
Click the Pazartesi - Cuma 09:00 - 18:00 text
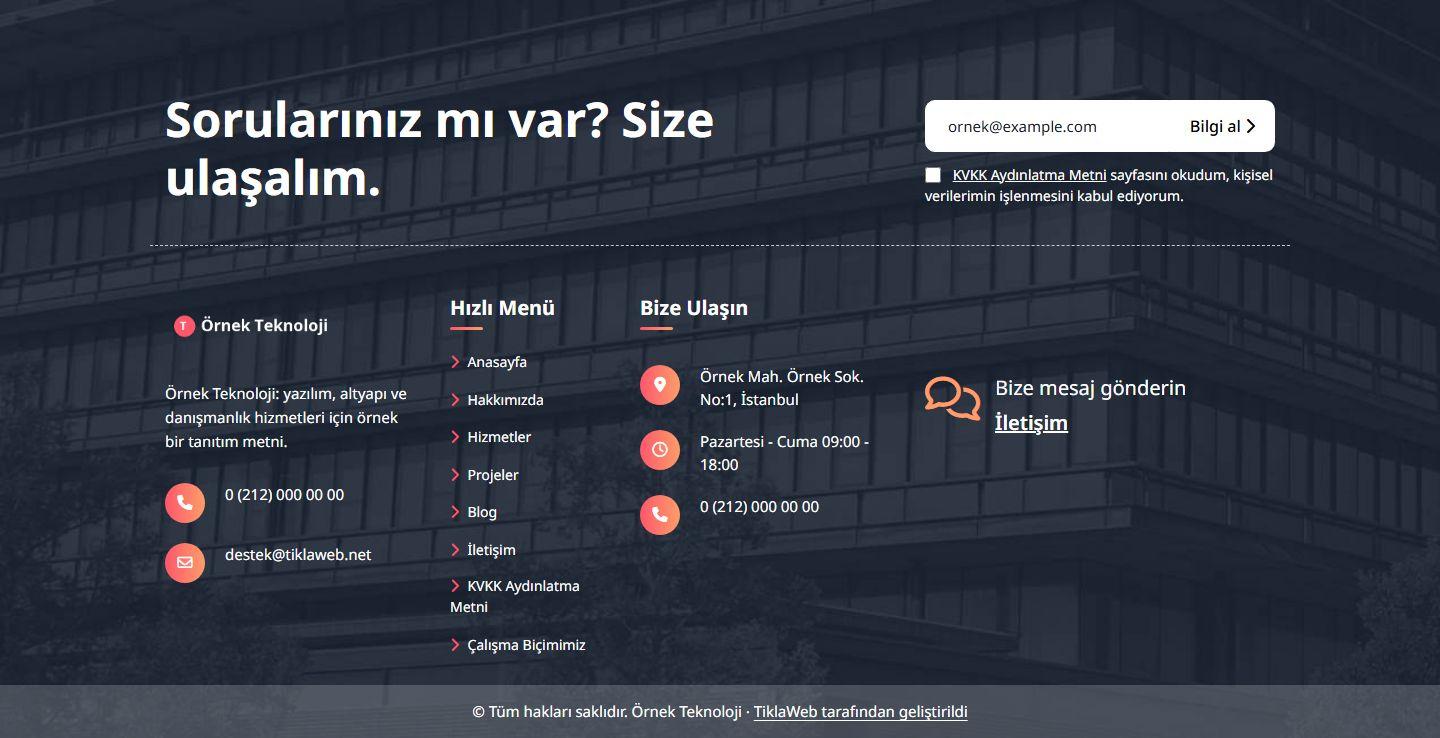pyautogui.click(x=784, y=453)
